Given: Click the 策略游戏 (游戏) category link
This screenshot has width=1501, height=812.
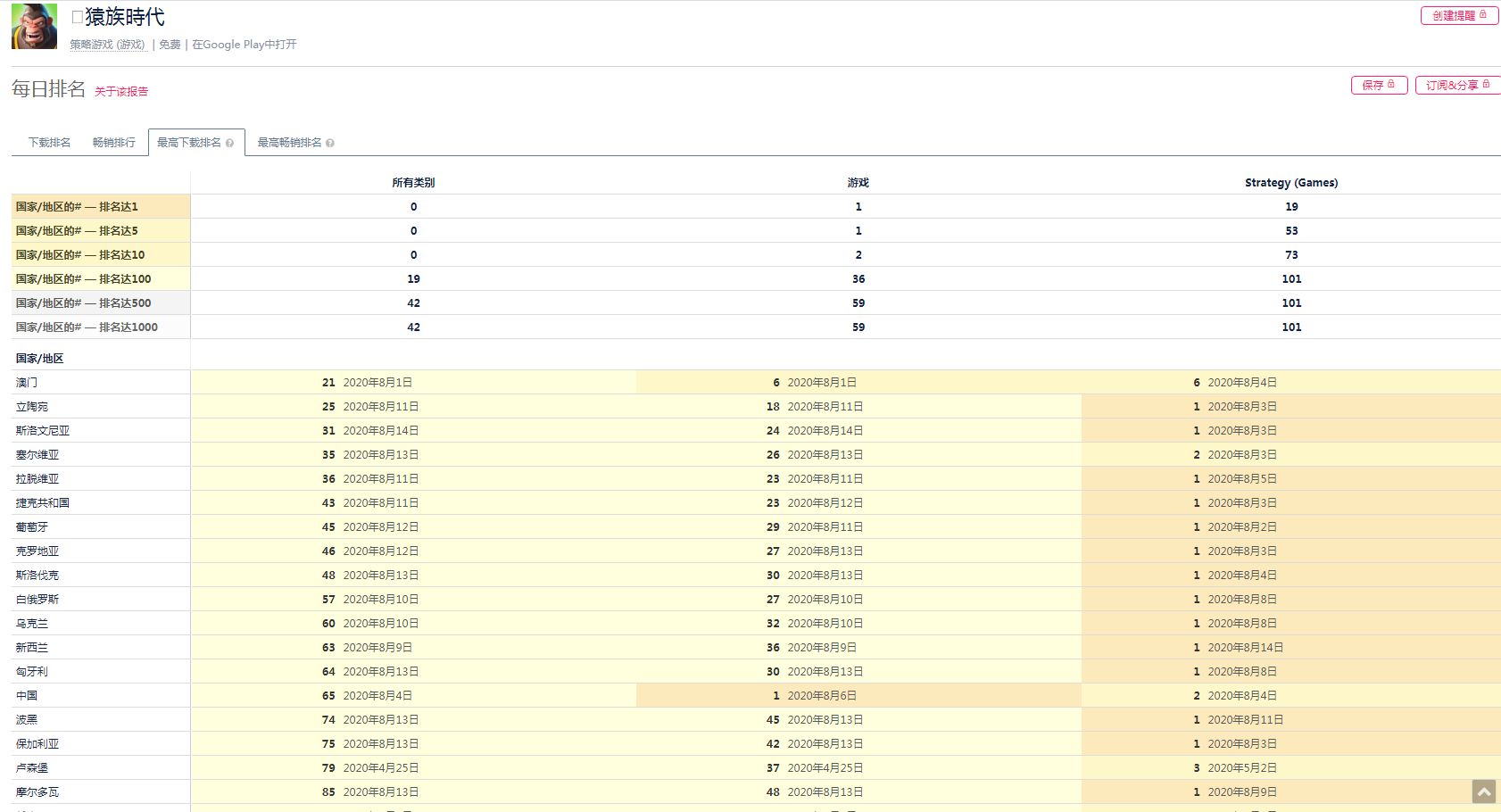Looking at the screenshot, I should (108, 45).
